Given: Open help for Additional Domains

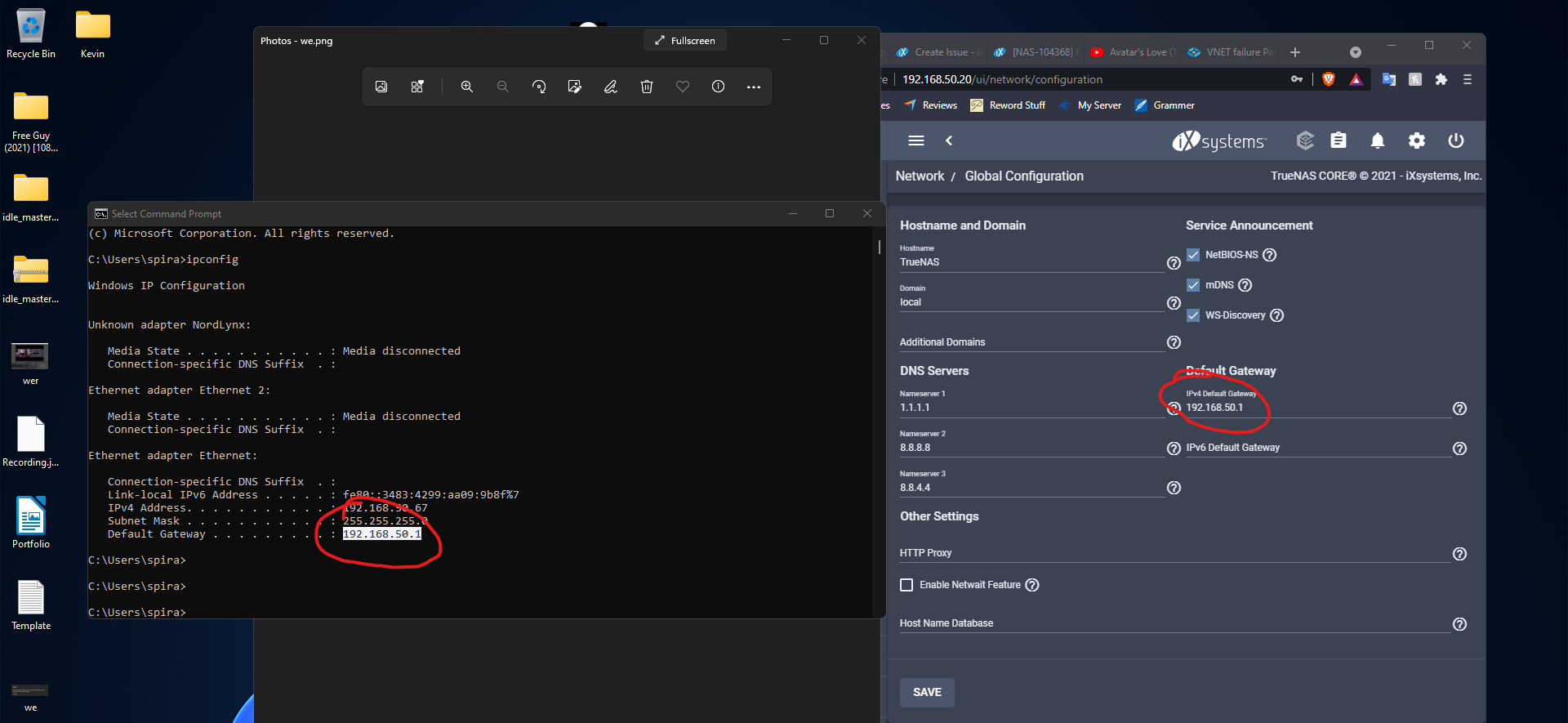Looking at the screenshot, I should (x=1174, y=342).
